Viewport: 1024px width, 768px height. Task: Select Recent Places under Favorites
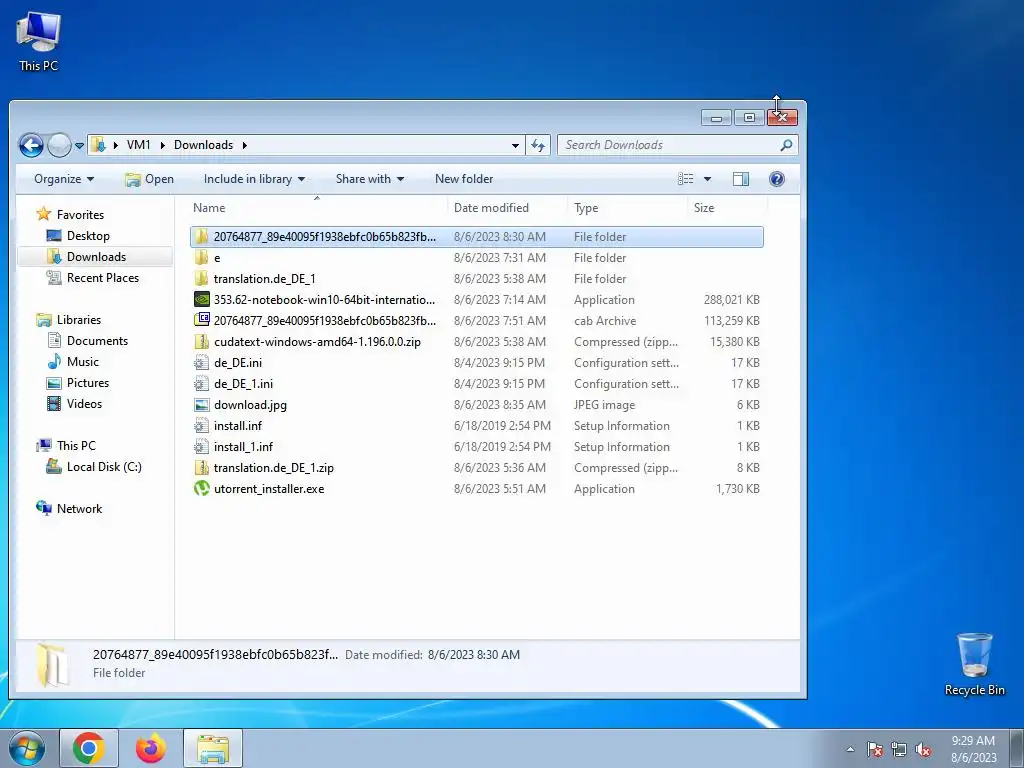coord(93,278)
